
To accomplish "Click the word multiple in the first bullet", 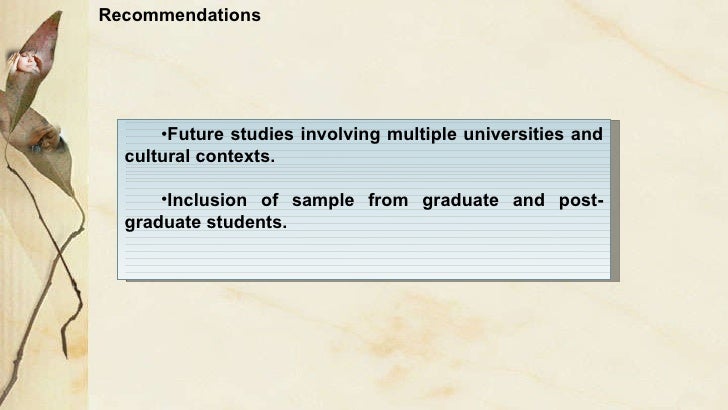I will click(x=422, y=134).
